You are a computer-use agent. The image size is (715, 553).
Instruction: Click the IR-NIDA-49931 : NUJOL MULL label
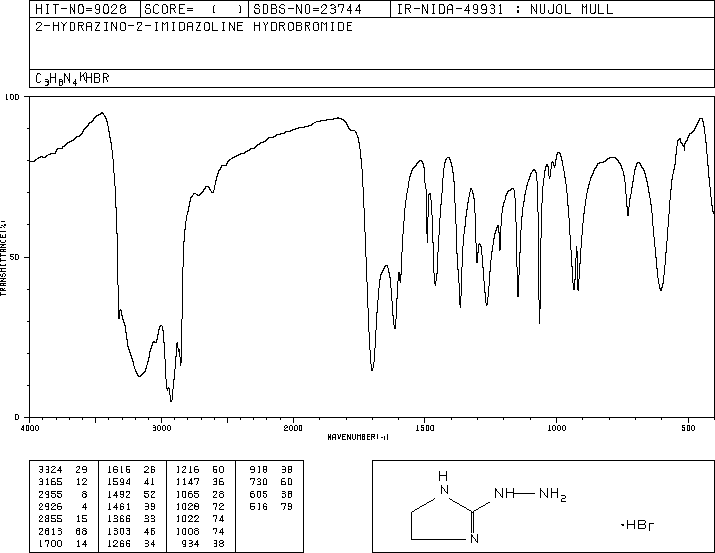(505, 9)
